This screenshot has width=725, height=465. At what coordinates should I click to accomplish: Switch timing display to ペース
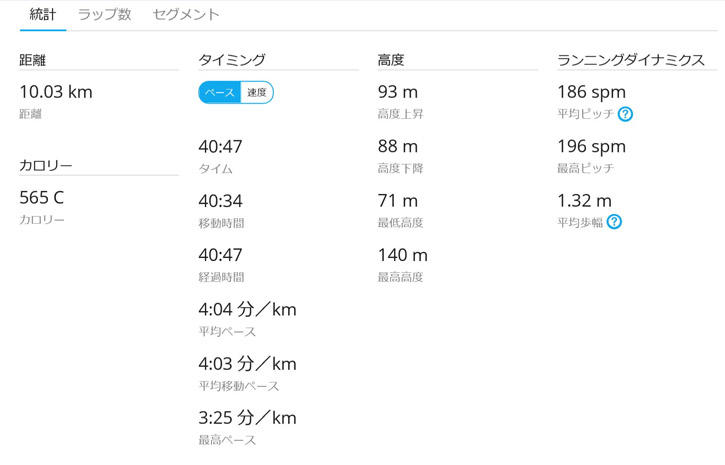[220, 93]
